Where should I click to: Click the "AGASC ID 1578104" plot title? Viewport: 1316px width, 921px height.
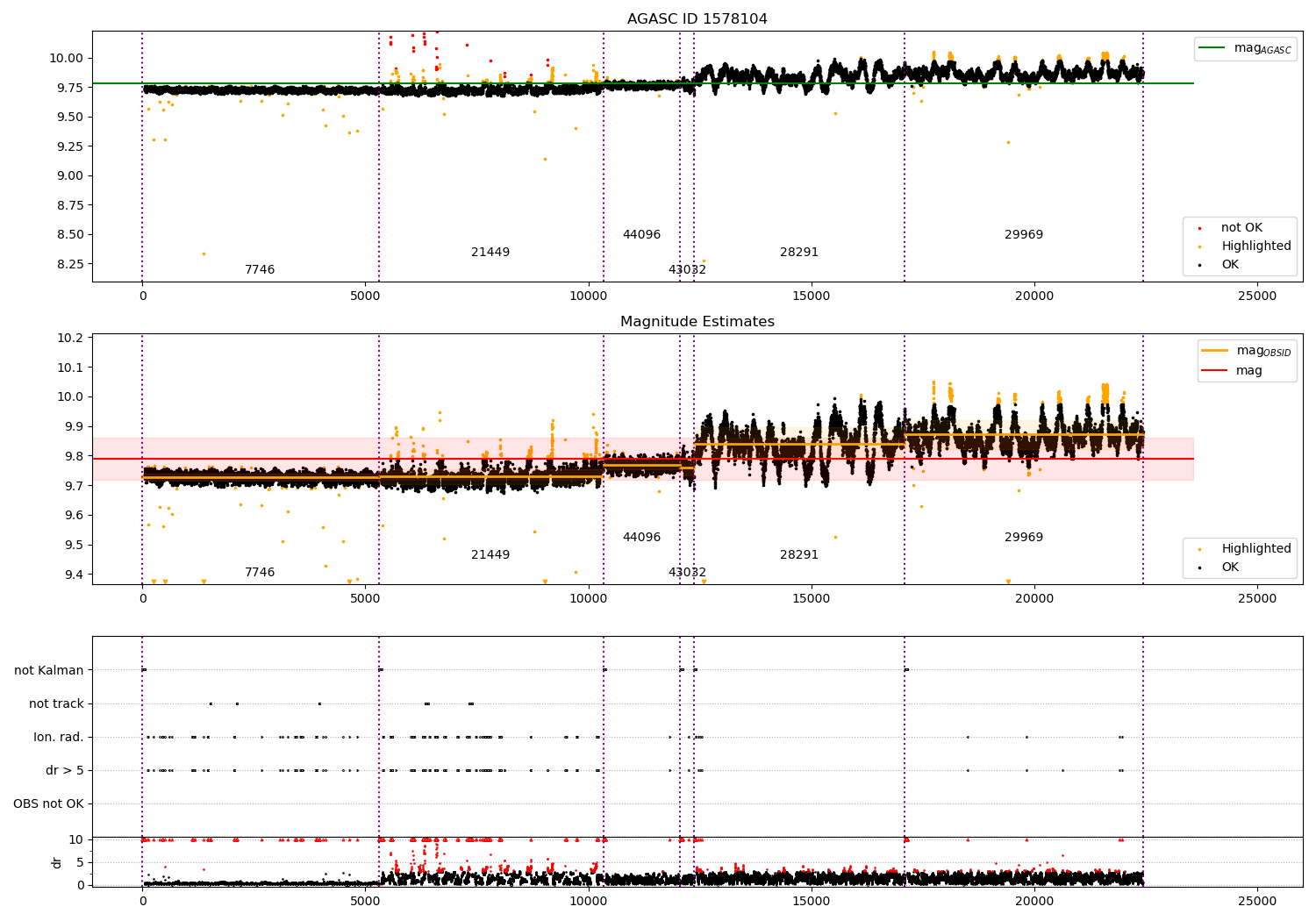(697, 19)
